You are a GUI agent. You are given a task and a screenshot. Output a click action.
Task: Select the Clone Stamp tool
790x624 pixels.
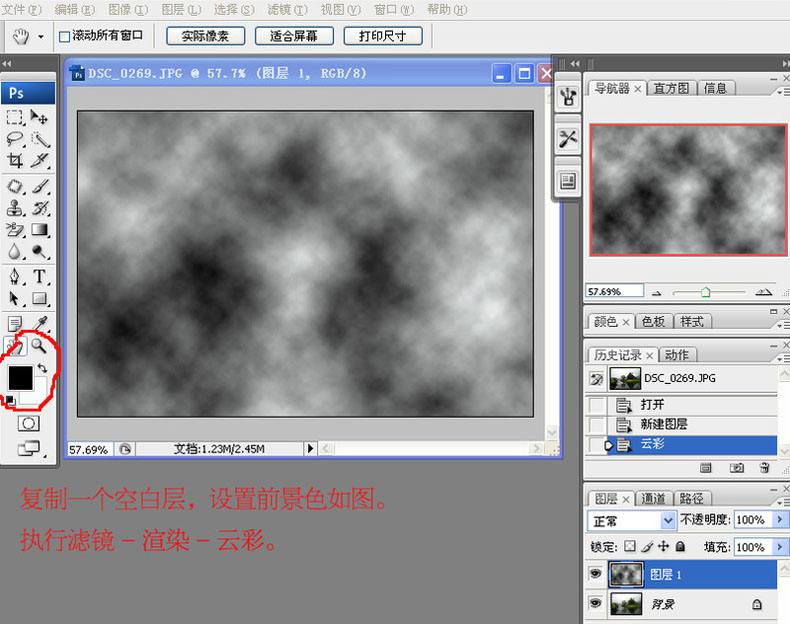point(15,208)
